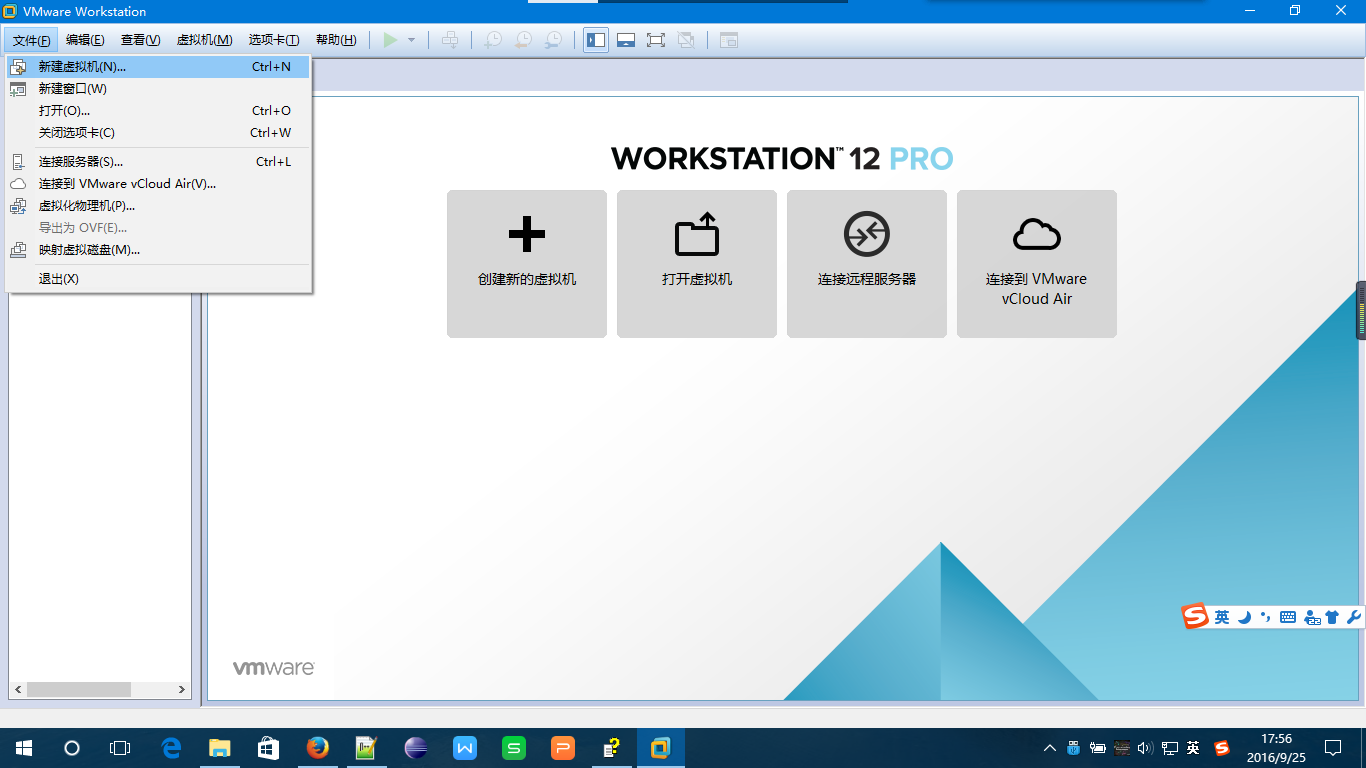Click the Cortana circle icon in taskbar
The width and height of the screenshot is (1366, 768).
pyautogui.click(x=72, y=748)
